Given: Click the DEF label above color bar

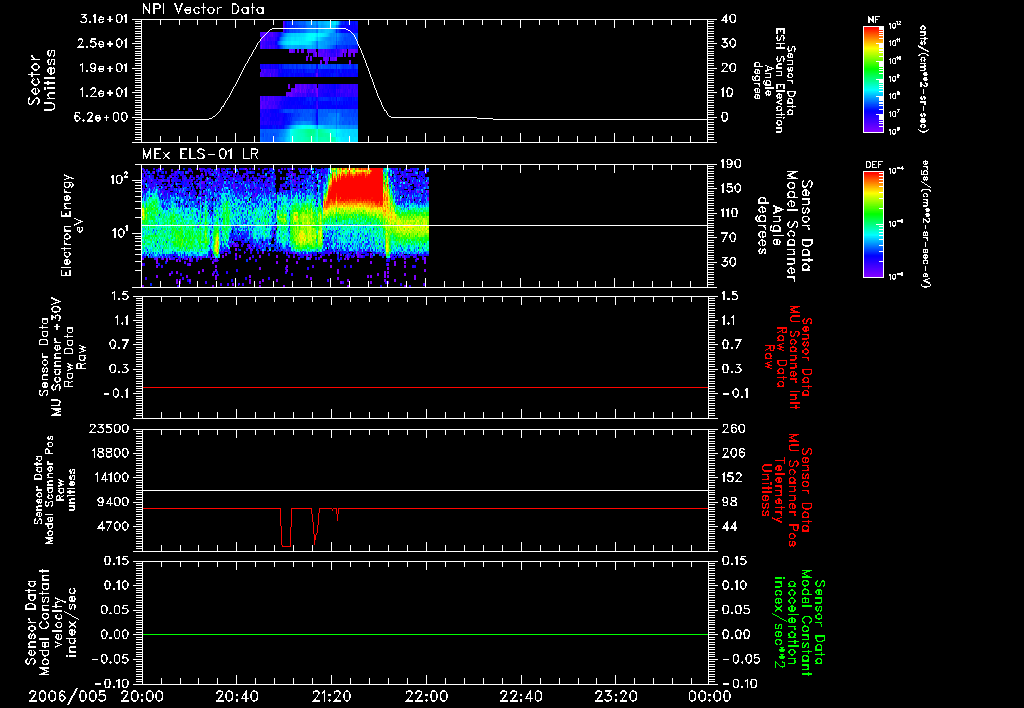Looking at the screenshot, I should (x=873, y=165).
